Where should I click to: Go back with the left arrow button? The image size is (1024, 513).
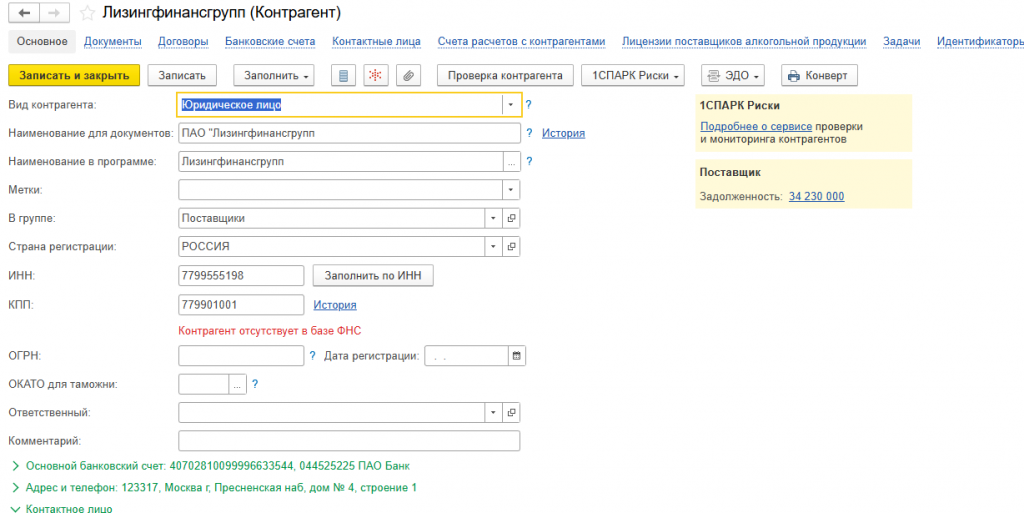(24, 12)
